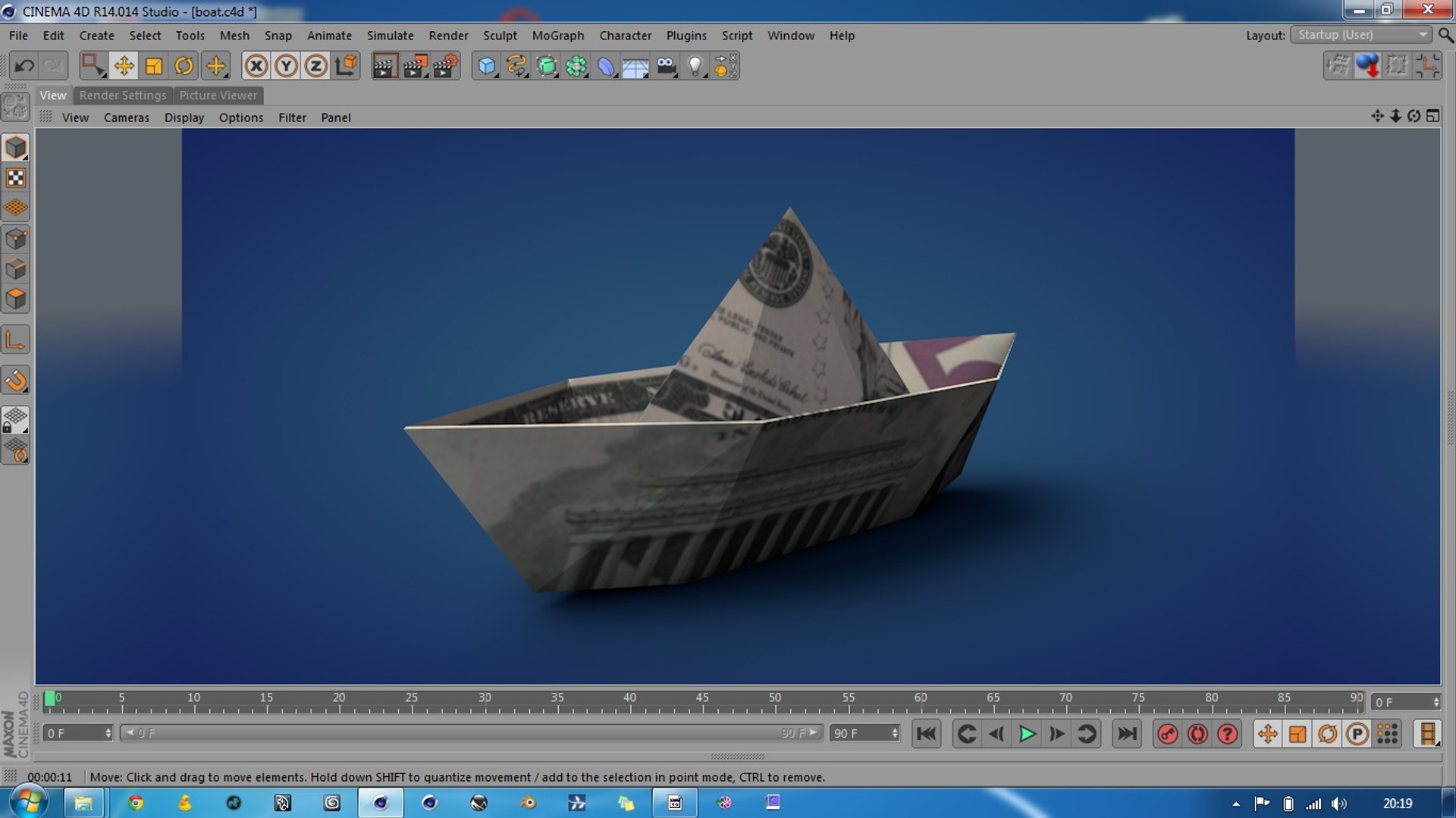The width and height of the screenshot is (1456, 818).
Task: Toggle position keyframe recording
Action: [1267, 734]
